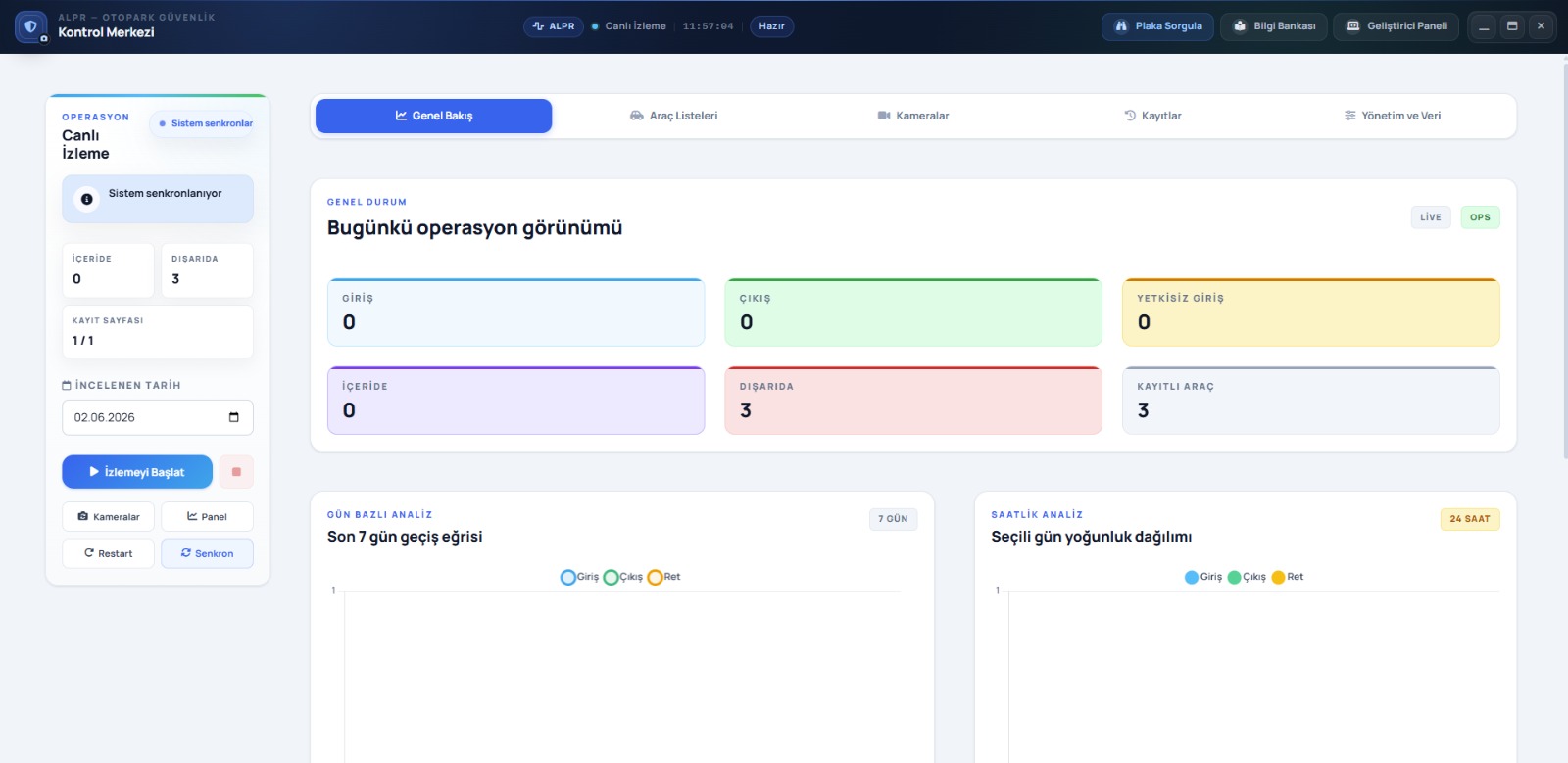1568x763 pixels.
Task: Click the play icon in İzlemeyi Başlat
Action: pyautogui.click(x=94, y=472)
